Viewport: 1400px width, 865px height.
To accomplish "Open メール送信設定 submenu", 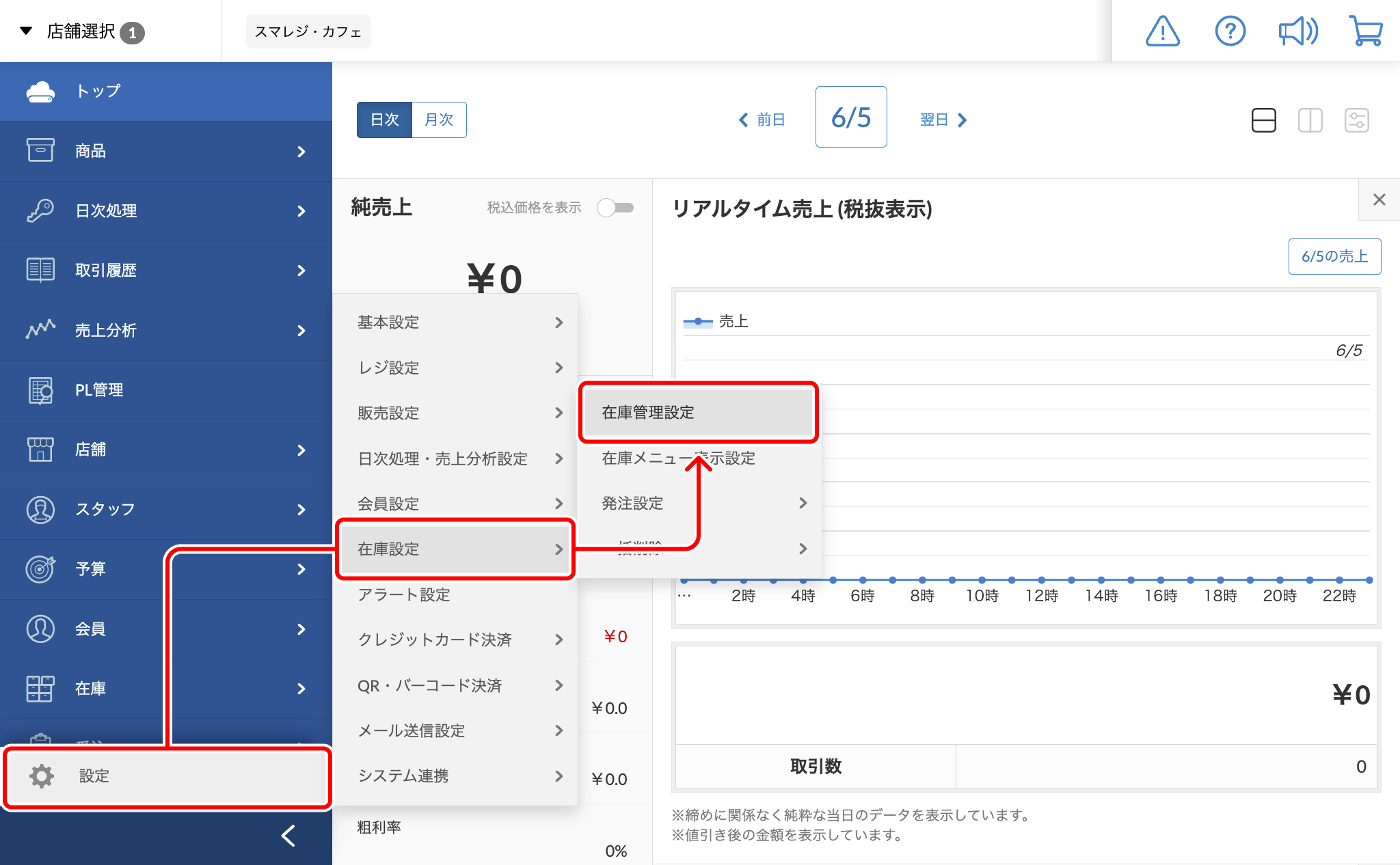I will (x=455, y=730).
